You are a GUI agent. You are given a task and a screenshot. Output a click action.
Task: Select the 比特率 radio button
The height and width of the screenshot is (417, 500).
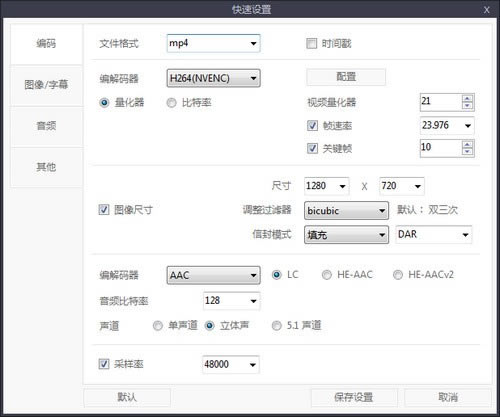coord(171,103)
